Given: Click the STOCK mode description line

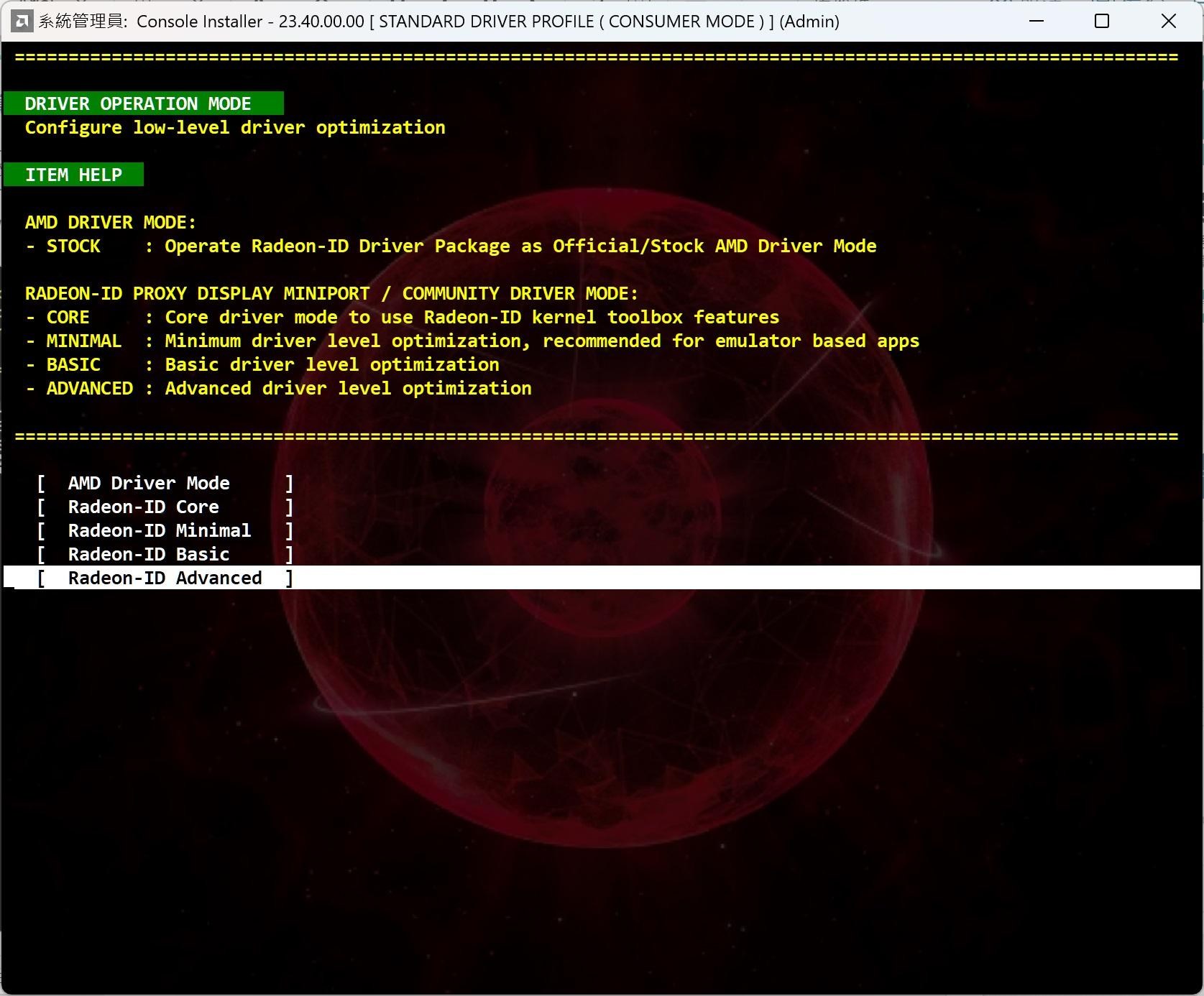Looking at the screenshot, I should point(451,246).
